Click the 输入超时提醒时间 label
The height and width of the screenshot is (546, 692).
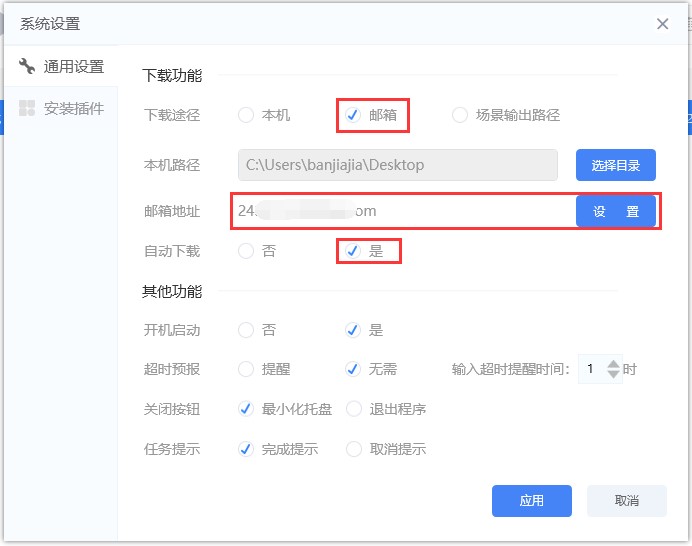click(x=511, y=369)
